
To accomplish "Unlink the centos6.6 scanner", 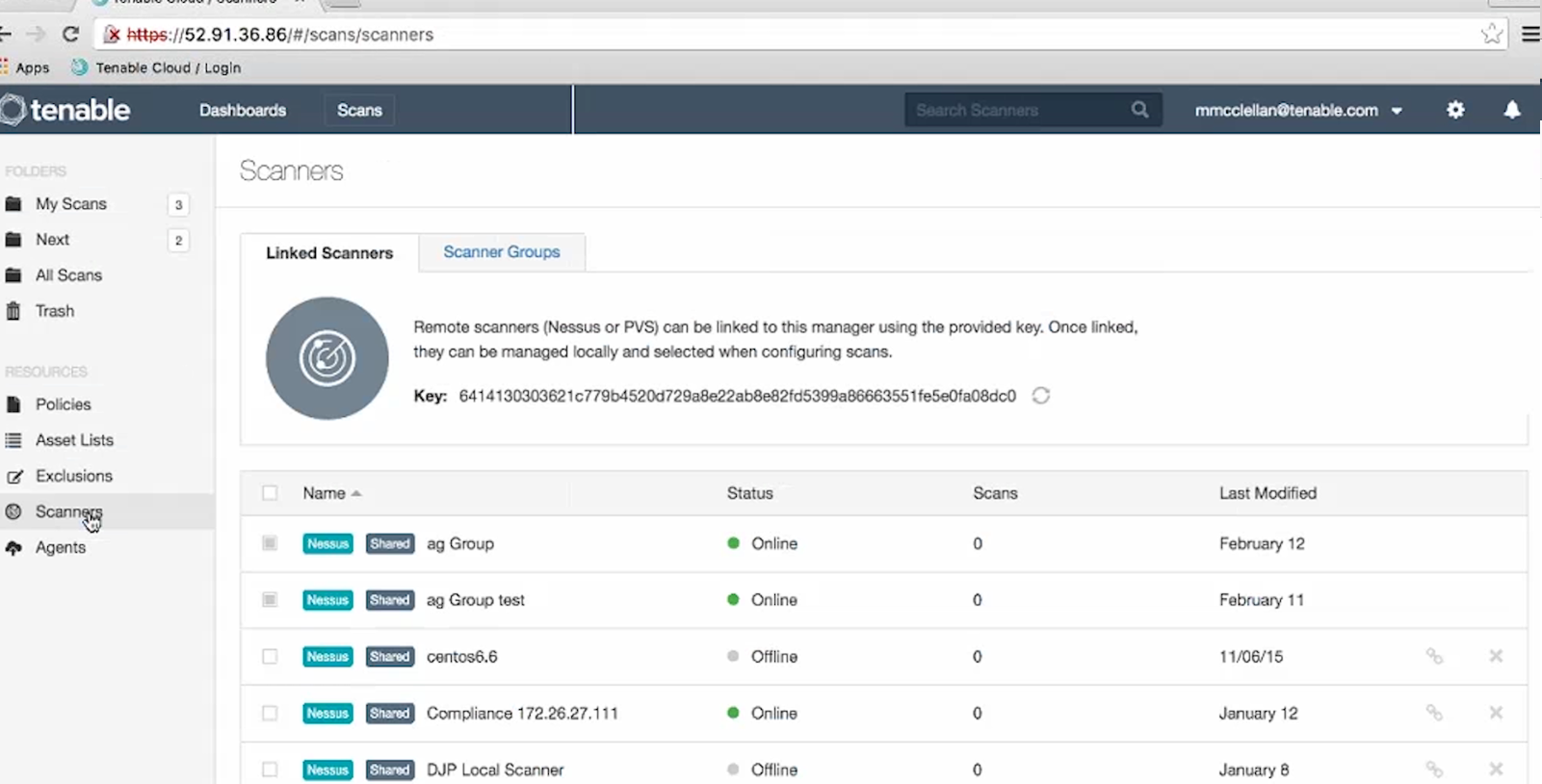I will coord(1434,657).
